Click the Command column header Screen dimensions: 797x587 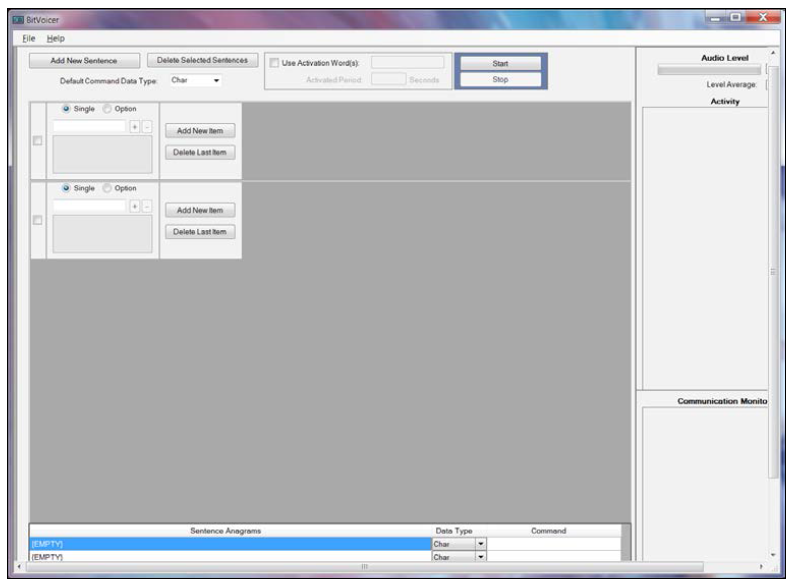548,531
